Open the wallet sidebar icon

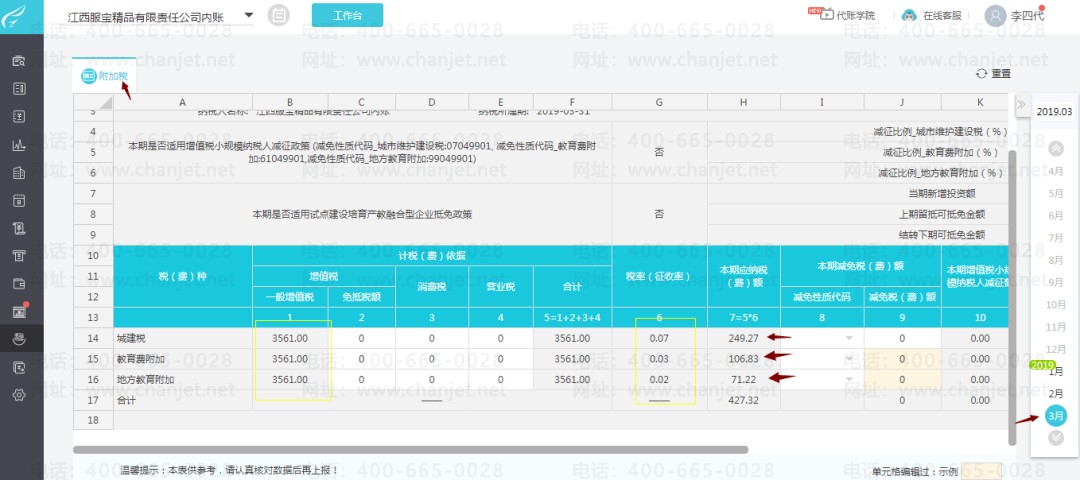19,284
